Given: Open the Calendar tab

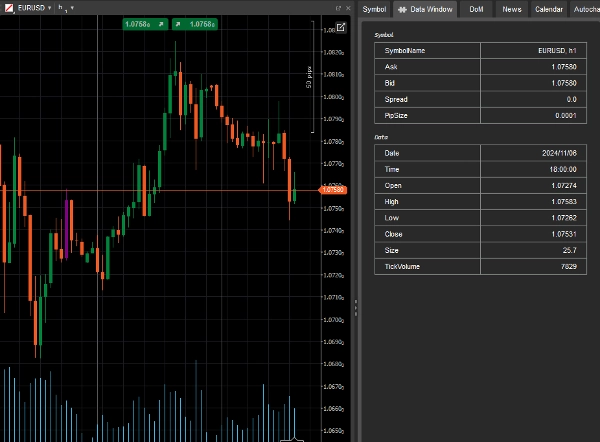Looking at the screenshot, I should (x=548, y=9).
